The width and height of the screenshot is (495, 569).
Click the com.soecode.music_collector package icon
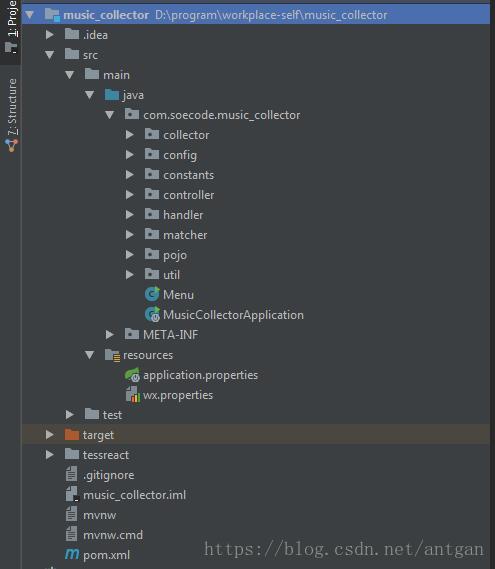[x=132, y=114]
